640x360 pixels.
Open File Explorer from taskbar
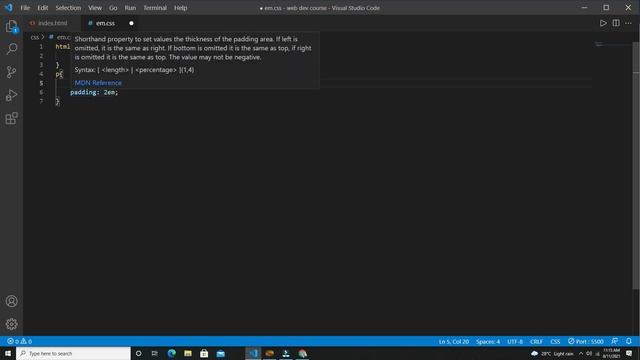pyautogui.click(x=188, y=353)
